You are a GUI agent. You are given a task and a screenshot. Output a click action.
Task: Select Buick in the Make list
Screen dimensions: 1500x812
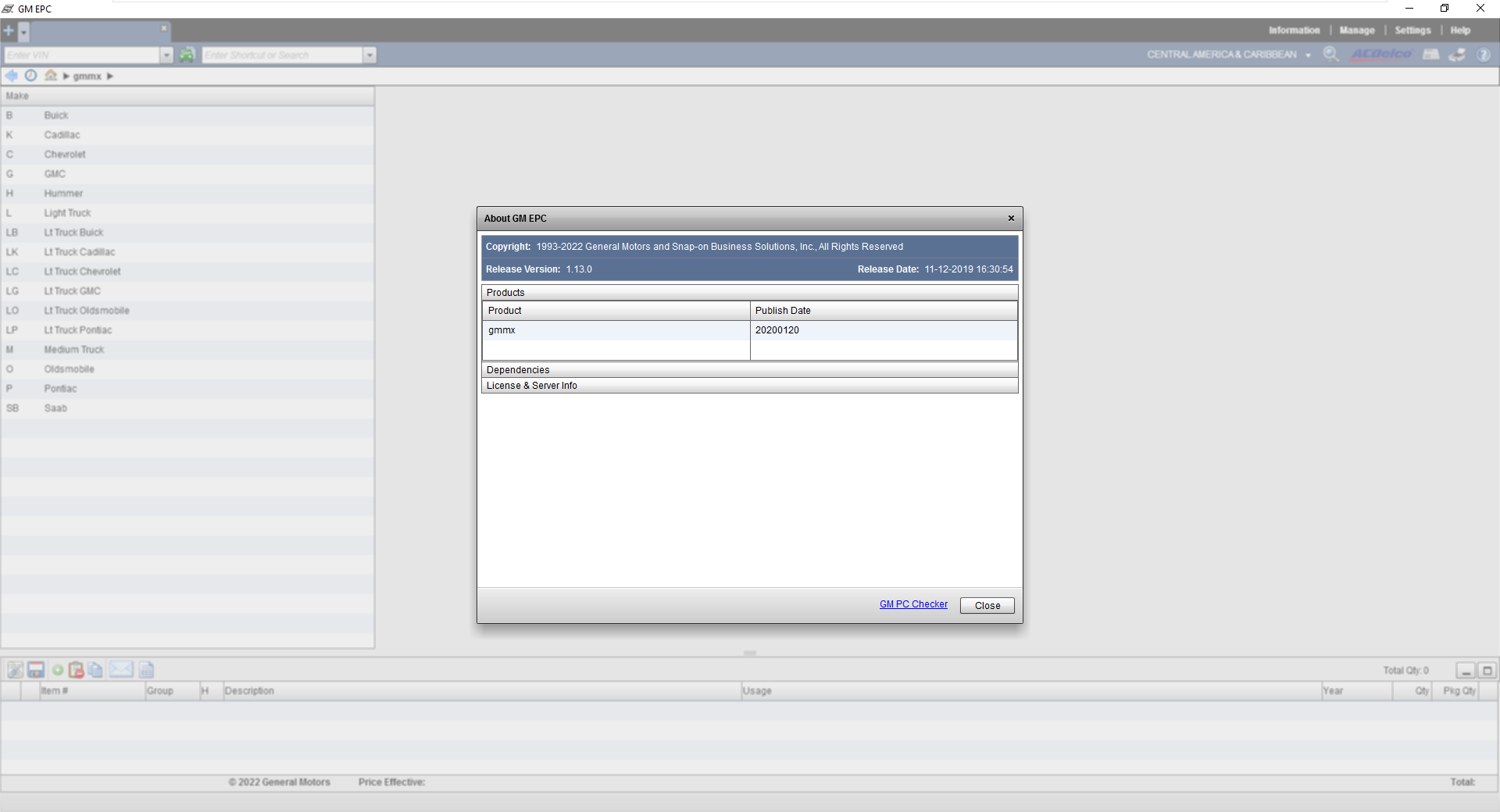coord(187,116)
